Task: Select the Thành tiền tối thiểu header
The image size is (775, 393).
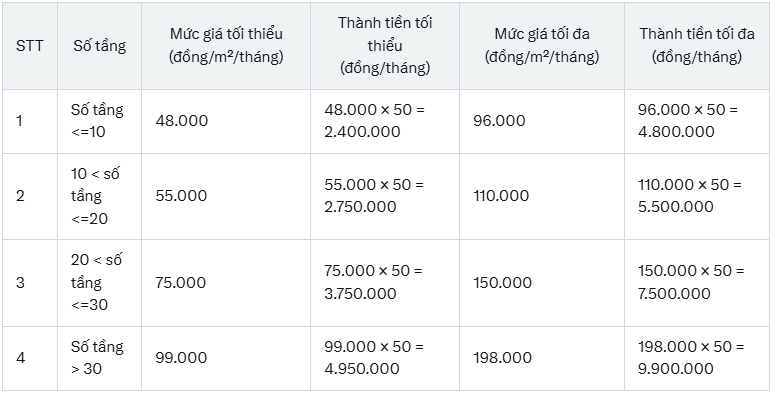Action: [x=385, y=46]
